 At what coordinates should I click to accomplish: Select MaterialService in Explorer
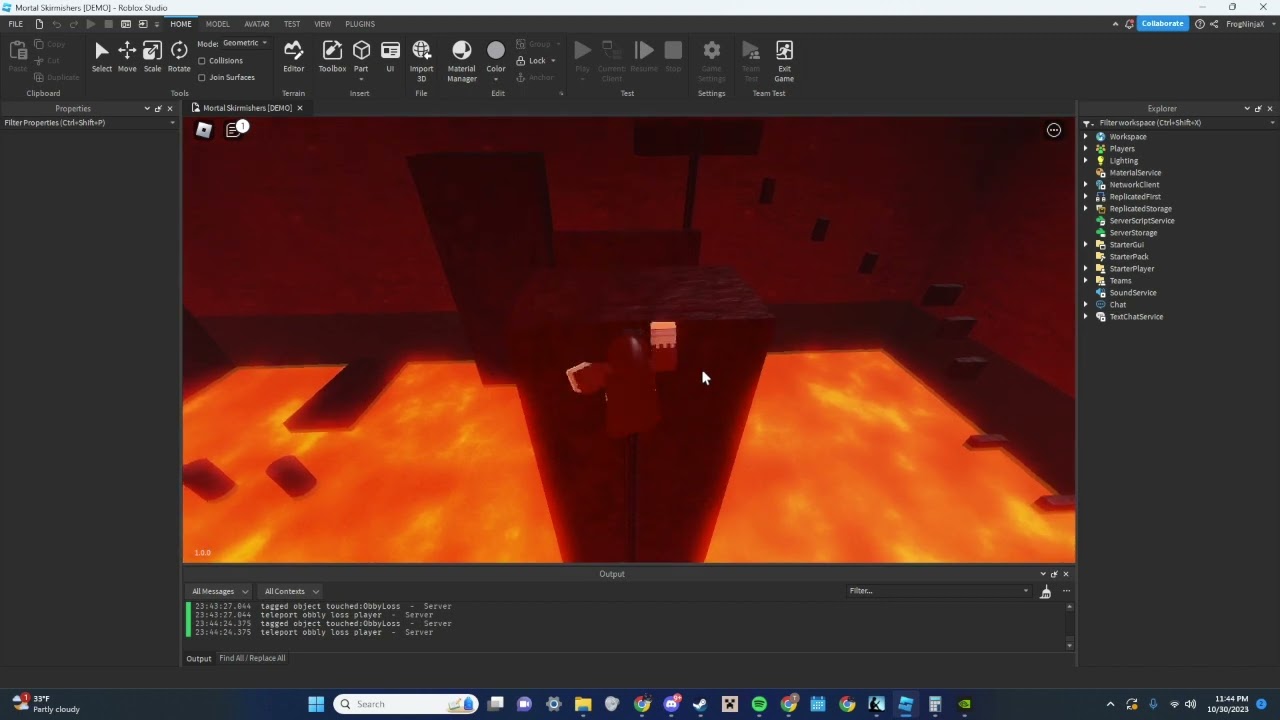(x=1135, y=173)
